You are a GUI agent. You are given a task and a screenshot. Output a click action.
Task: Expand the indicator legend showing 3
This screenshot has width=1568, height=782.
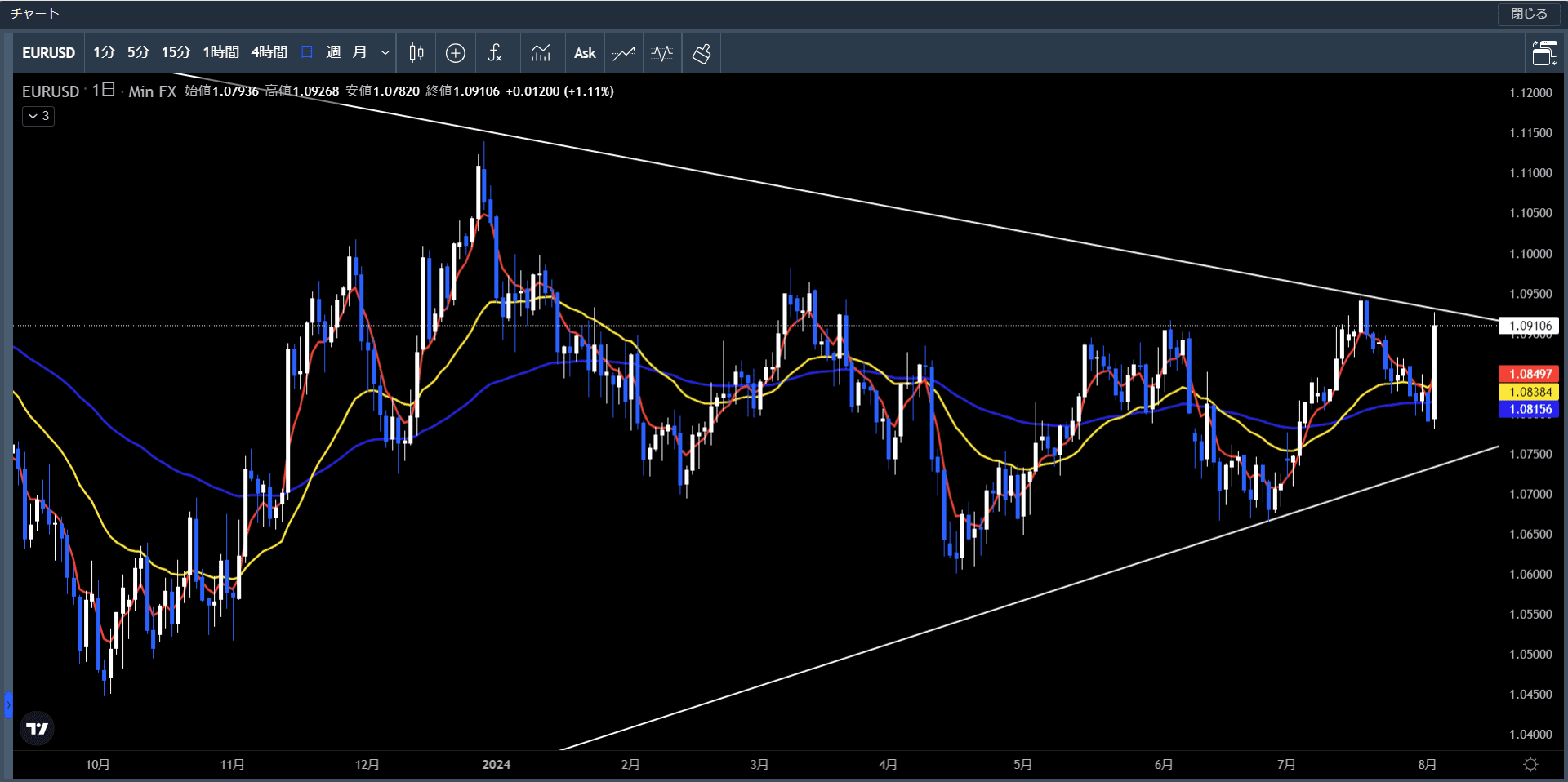point(38,116)
